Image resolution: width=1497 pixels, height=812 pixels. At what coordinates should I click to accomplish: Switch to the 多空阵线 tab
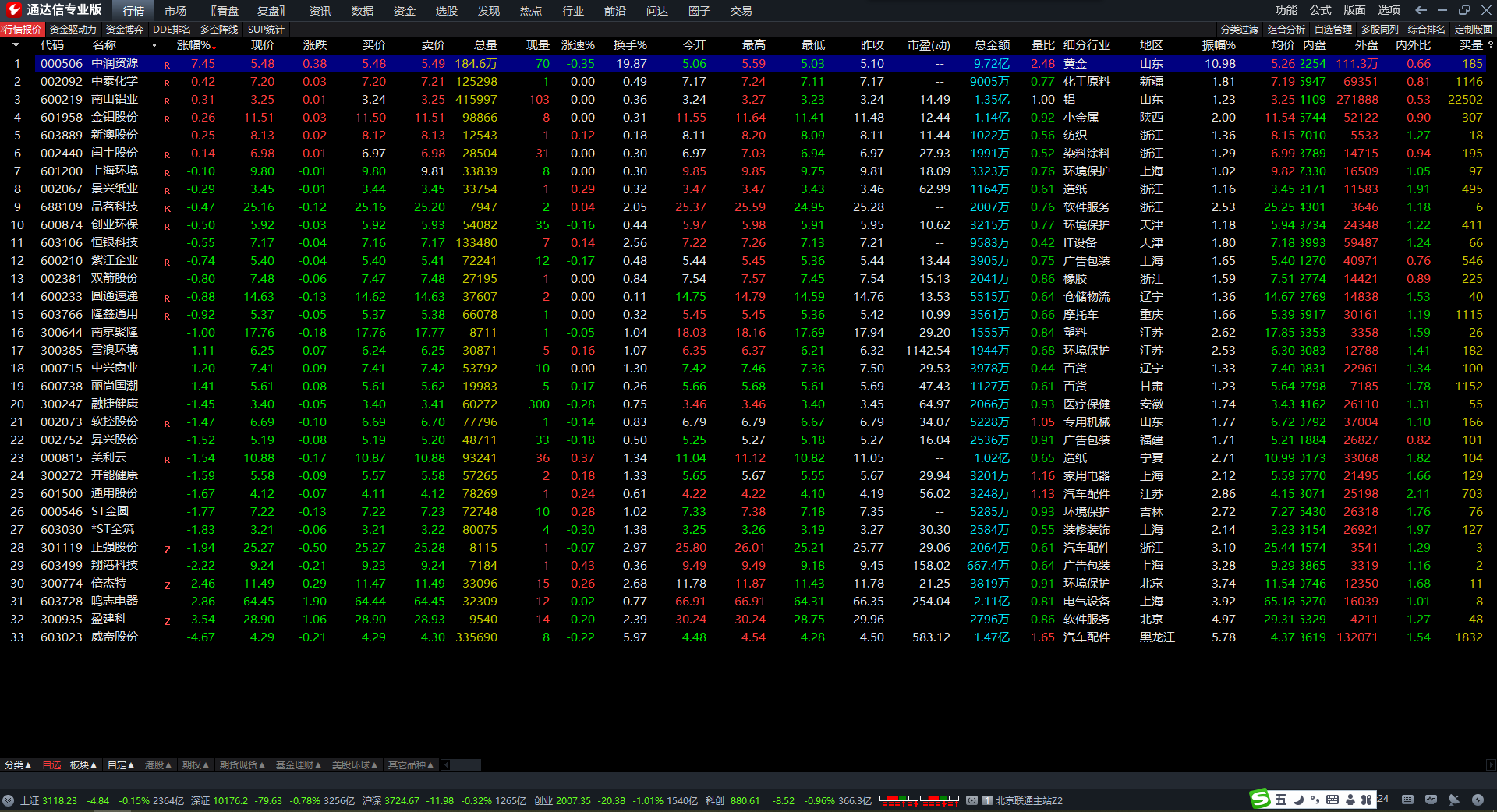[219, 30]
